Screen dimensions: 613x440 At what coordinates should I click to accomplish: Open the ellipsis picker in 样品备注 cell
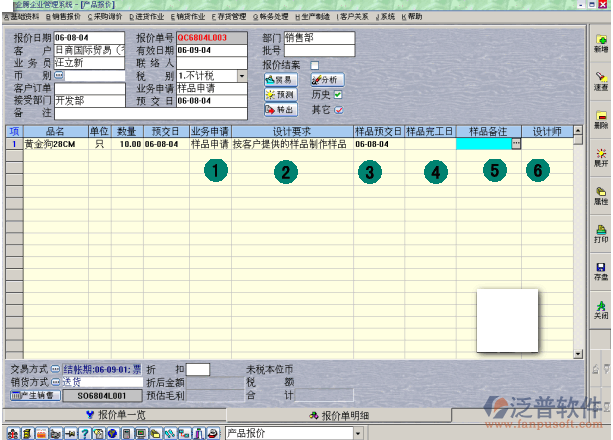pos(515,144)
